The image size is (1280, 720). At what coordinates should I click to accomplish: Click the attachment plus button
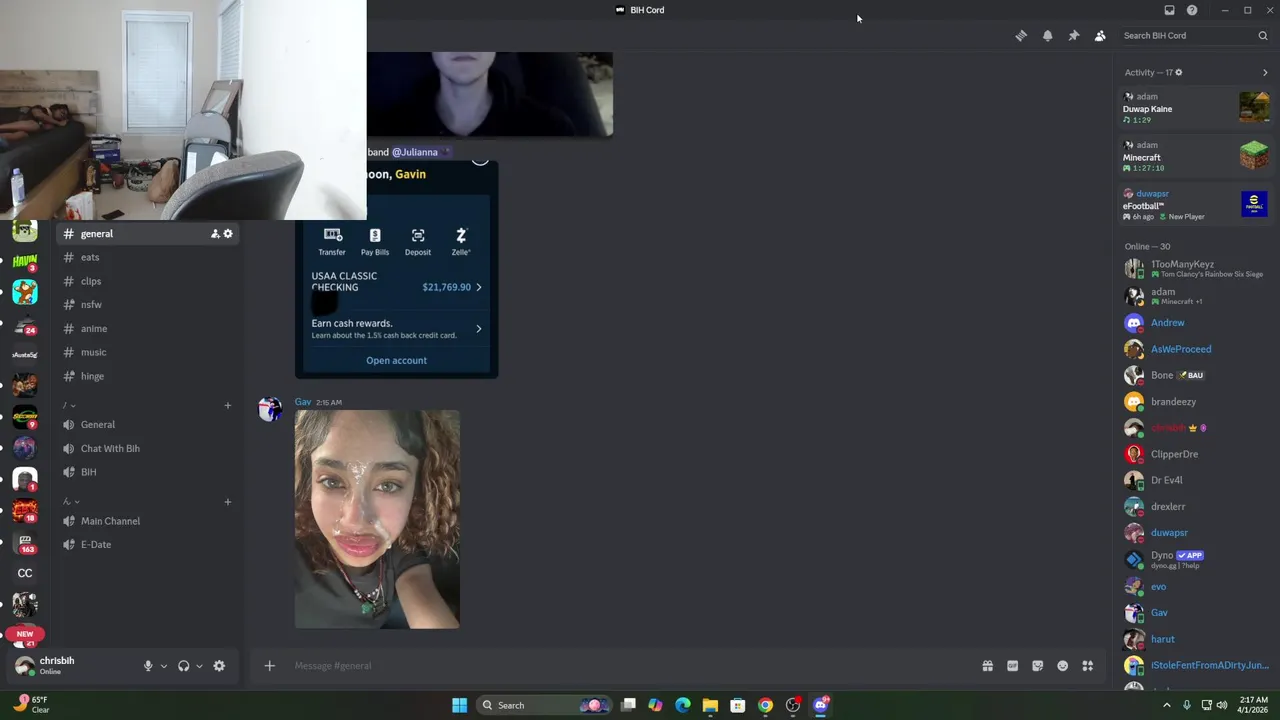(269, 666)
